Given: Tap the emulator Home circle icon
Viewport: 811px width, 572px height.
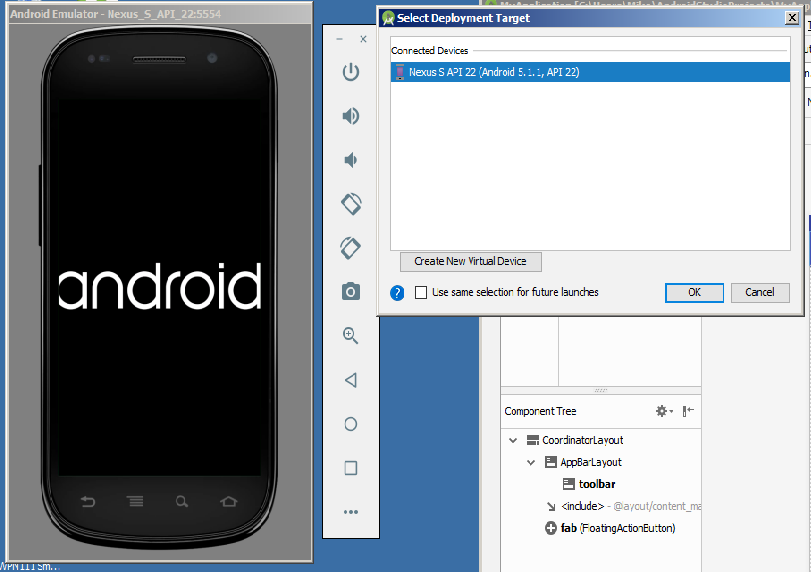Looking at the screenshot, I should pos(351,424).
